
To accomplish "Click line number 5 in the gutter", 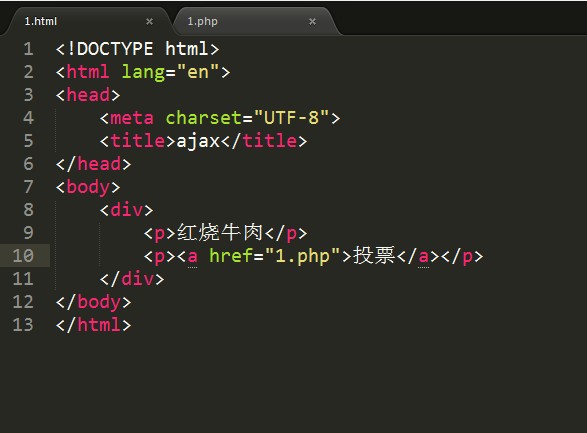I will pos(28,141).
